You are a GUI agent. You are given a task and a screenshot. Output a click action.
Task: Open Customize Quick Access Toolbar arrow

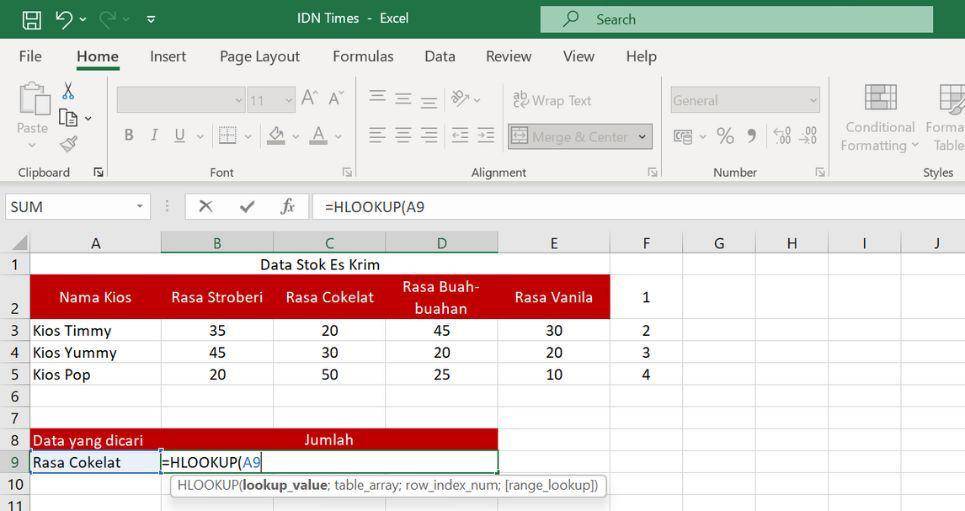point(151,20)
